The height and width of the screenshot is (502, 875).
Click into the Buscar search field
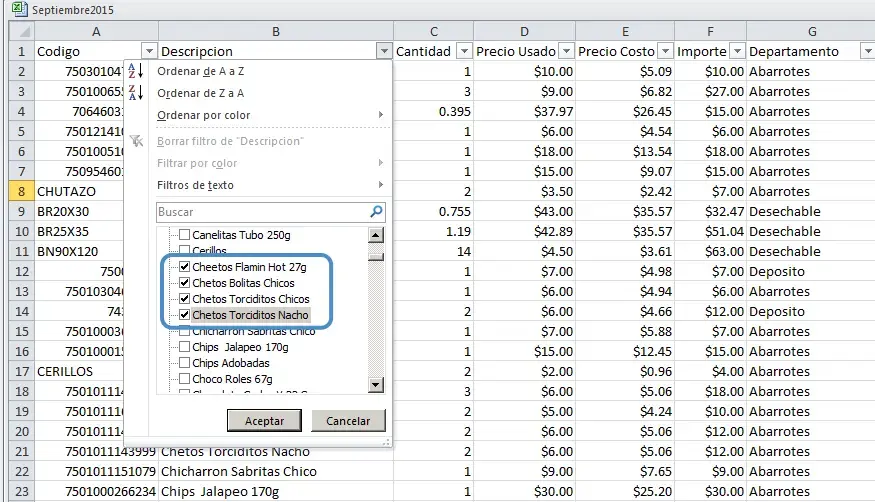click(x=260, y=212)
